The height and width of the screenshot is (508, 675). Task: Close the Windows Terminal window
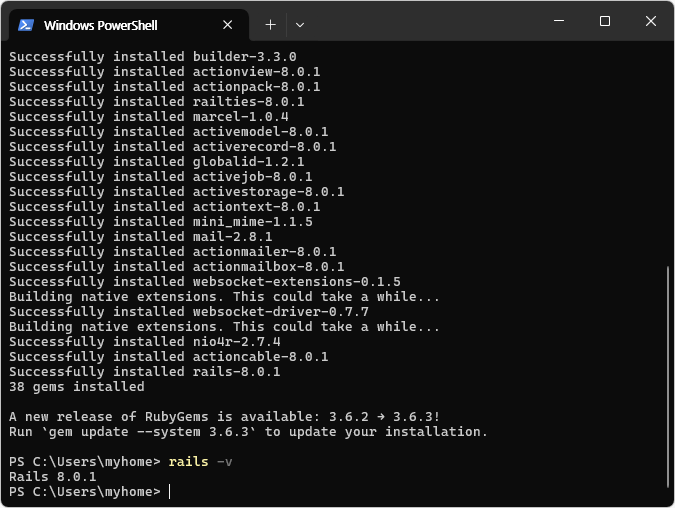pyautogui.click(x=650, y=22)
